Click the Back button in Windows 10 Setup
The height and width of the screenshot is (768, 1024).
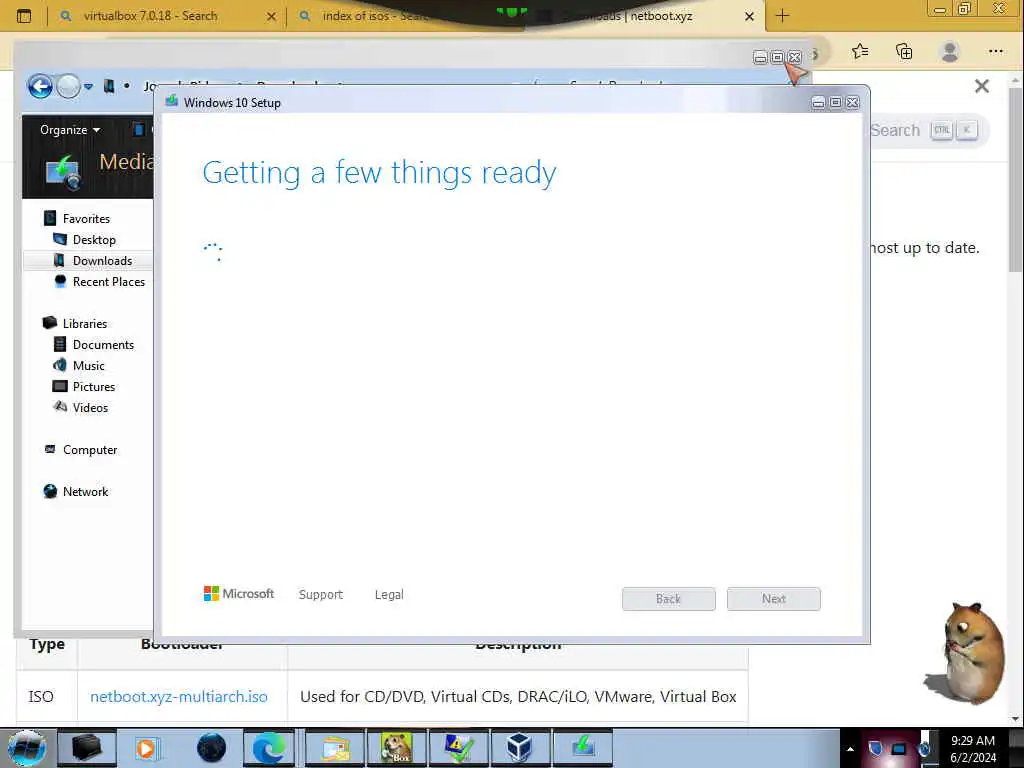(668, 599)
